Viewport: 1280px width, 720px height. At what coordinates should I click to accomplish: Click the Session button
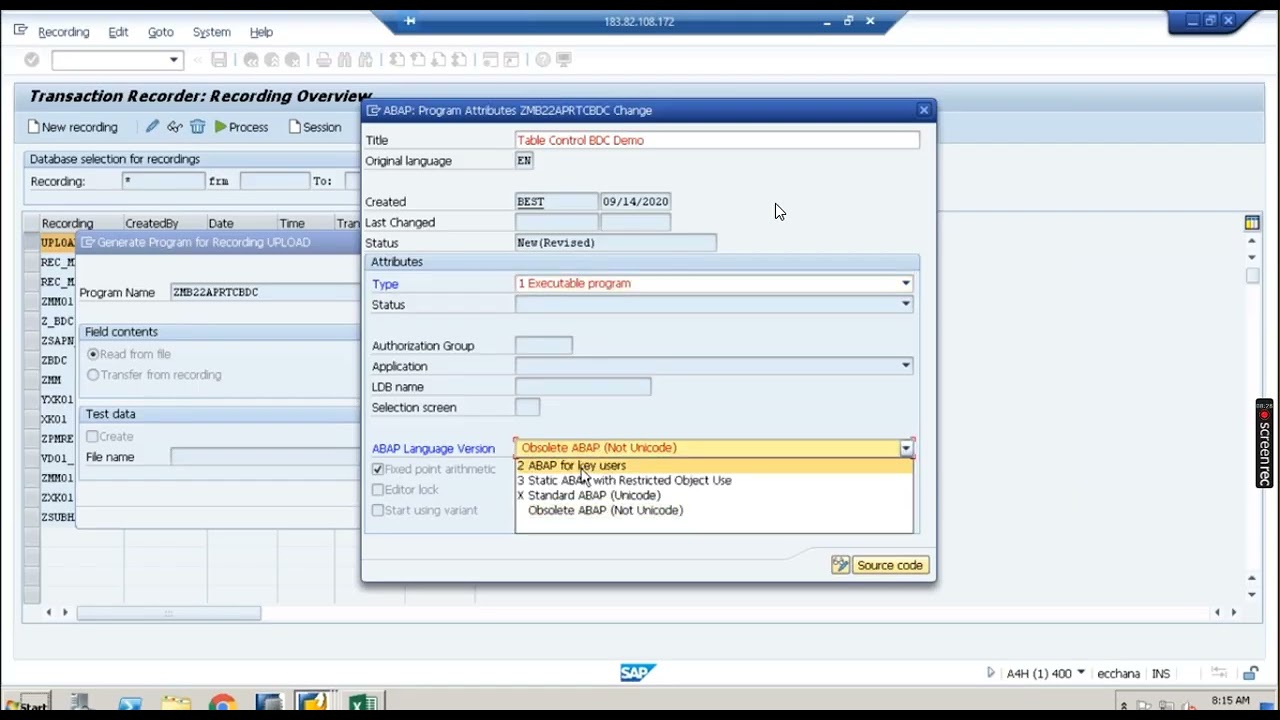pos(315,127)
